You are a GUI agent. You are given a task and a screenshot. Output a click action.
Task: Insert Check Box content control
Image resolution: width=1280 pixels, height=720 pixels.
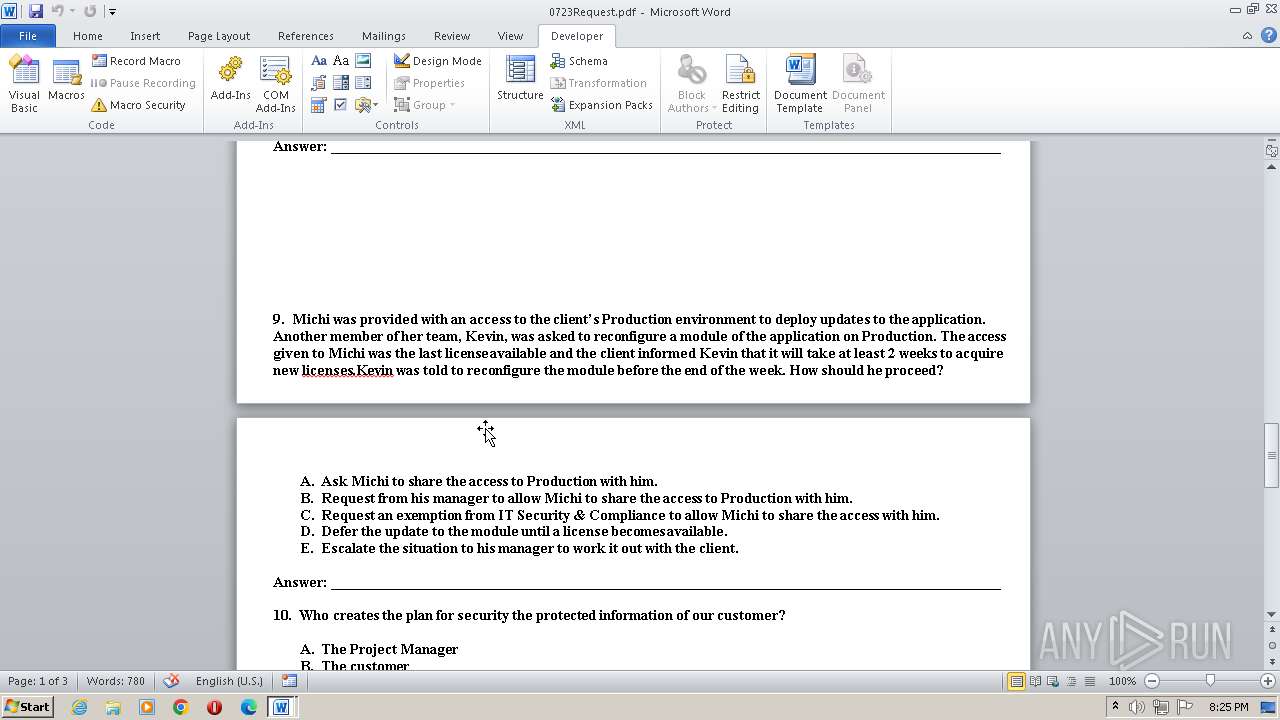[x=341, y=105]
